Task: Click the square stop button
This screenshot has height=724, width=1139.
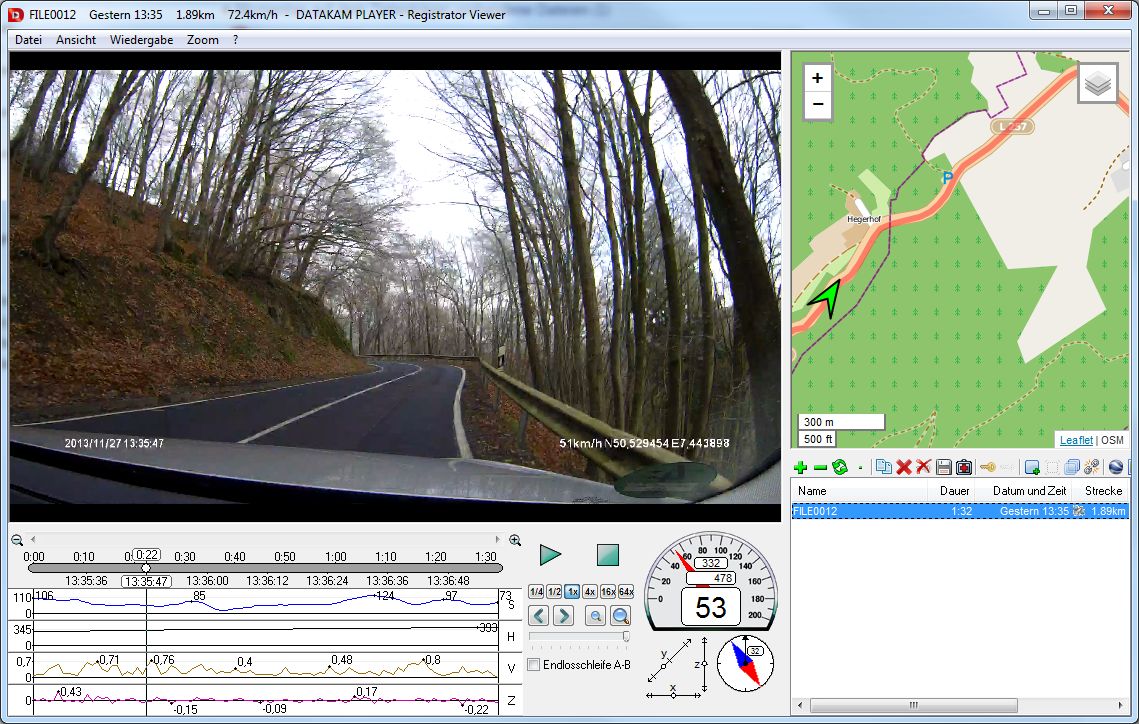Action: [x=608, y=555]
